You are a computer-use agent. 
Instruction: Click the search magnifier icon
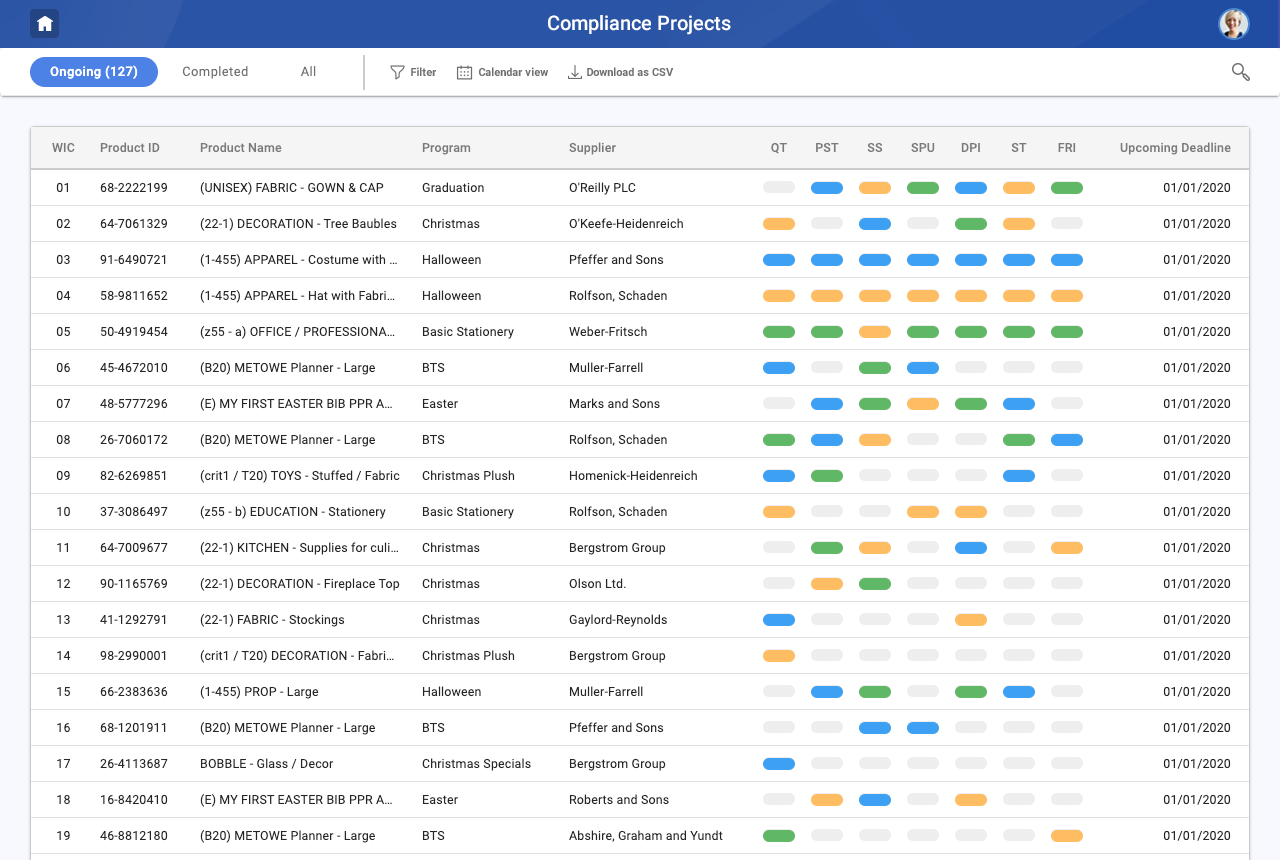coord(1240,72)
